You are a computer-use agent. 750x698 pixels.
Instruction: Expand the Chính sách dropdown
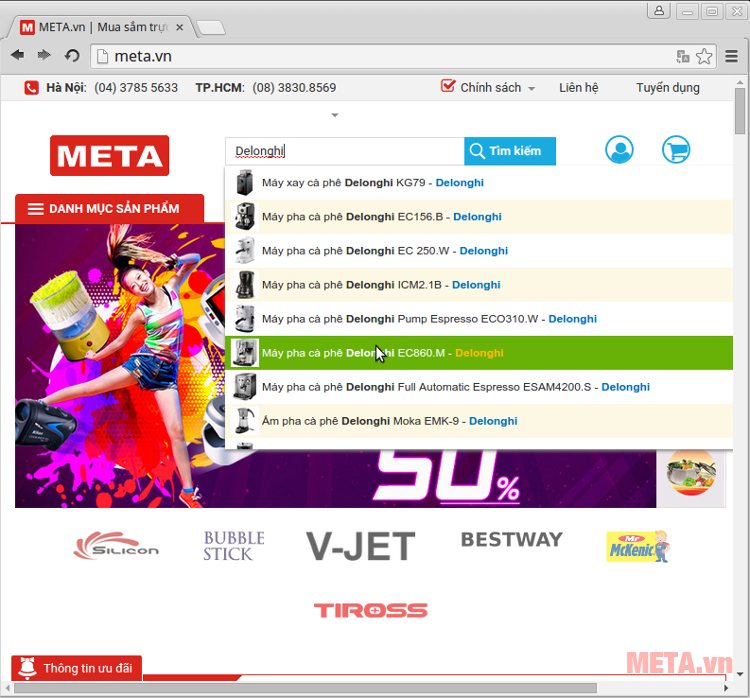531,89
